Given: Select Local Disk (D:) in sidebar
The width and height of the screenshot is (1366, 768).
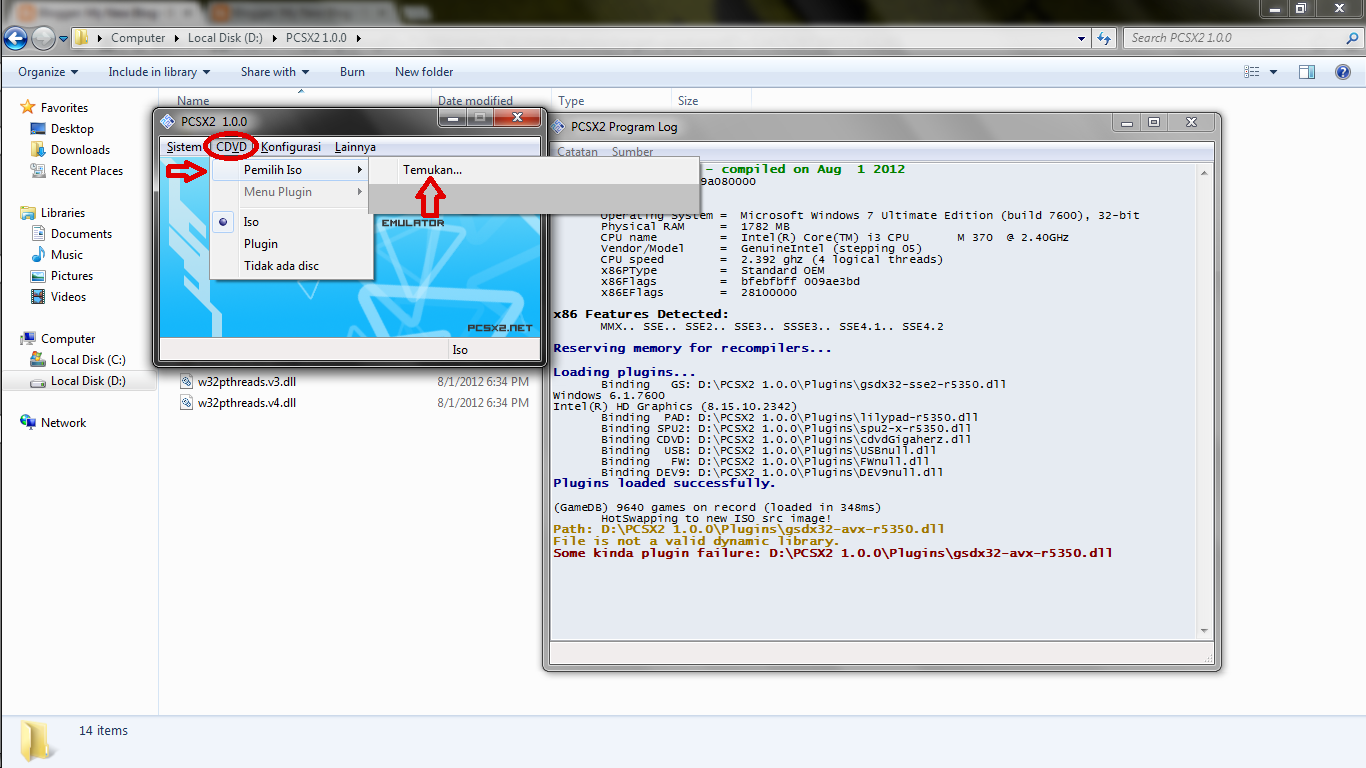Looking at the screenshot, I should pyautogui.click(x=88, y=381).
